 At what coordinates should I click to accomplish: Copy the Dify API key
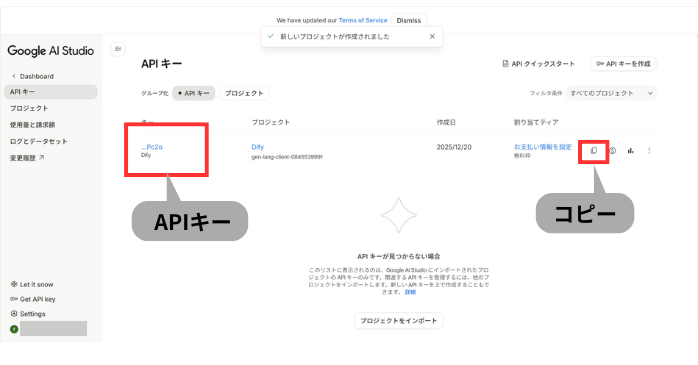click(593, 151)
